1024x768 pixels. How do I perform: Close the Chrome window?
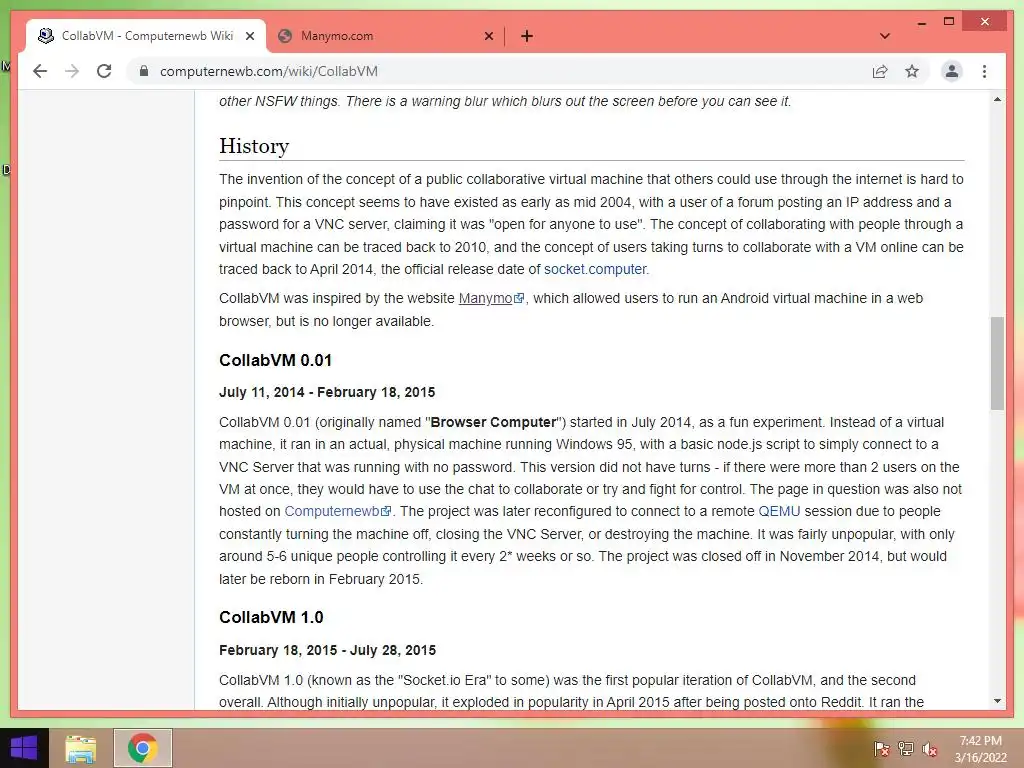click(x=985, y=22)
